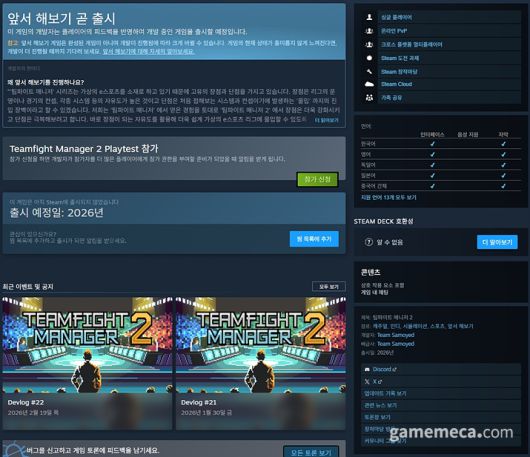Open the Devlog #22 announcement thumbnail
The width and height of the screenshot is (530, 457).
pyautogui.click(x=87, y=345)
